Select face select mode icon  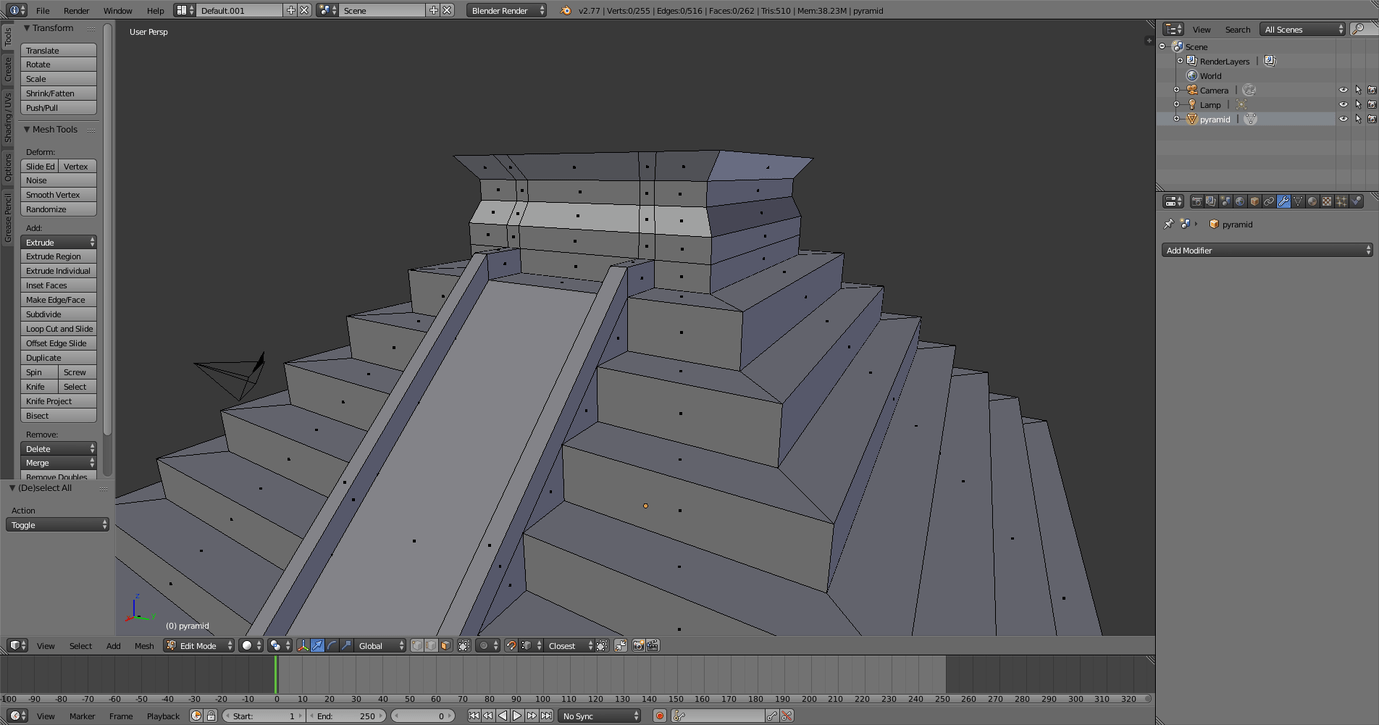tap(445, 646)
